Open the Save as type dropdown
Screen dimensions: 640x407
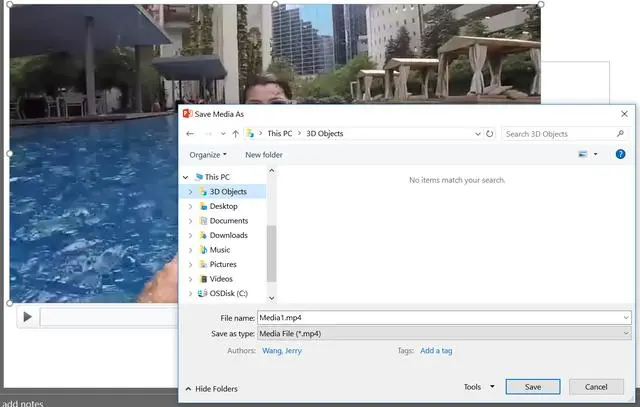[x=444, y=334]
